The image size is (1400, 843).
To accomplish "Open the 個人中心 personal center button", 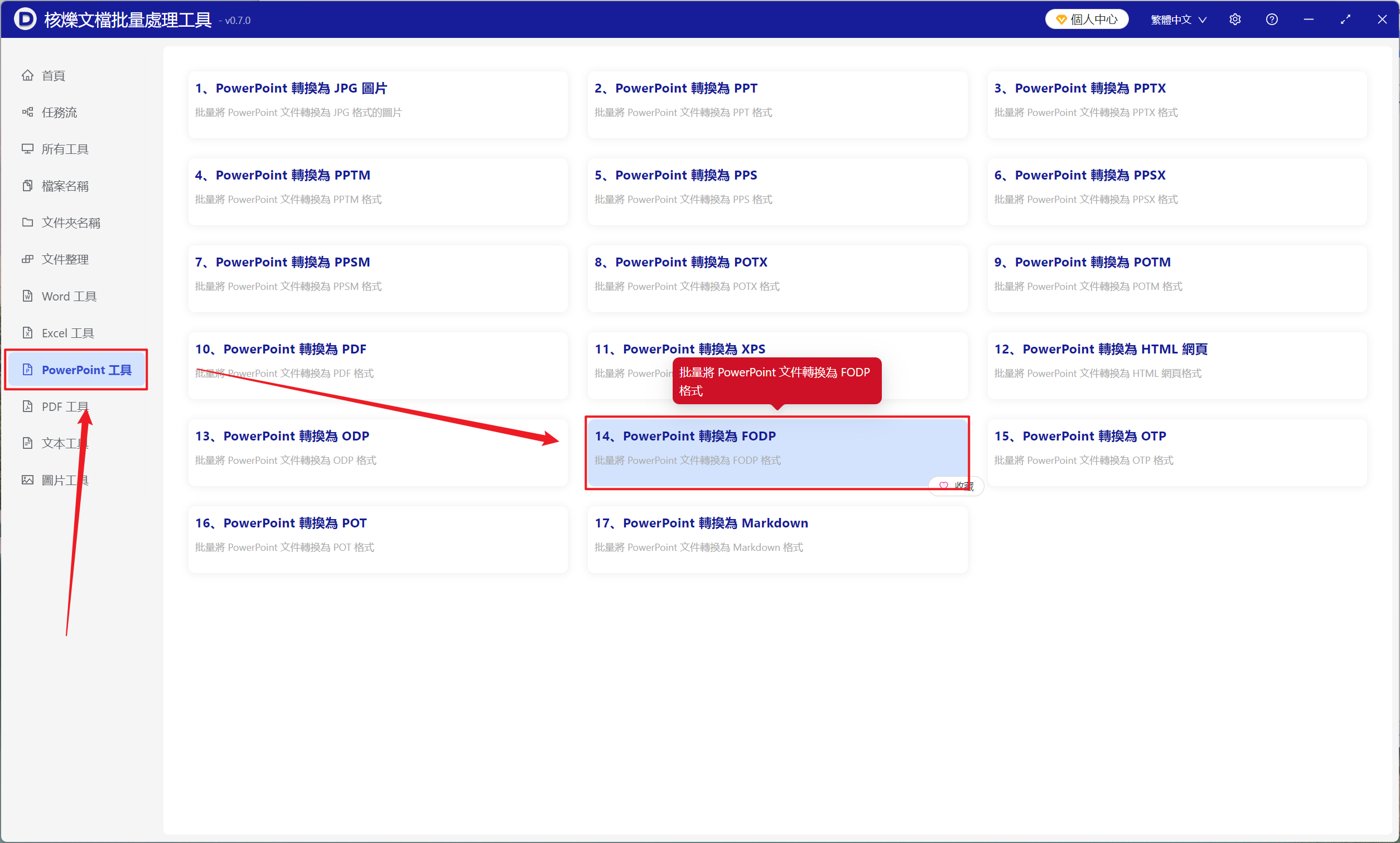I will [x=1087, y=20].
